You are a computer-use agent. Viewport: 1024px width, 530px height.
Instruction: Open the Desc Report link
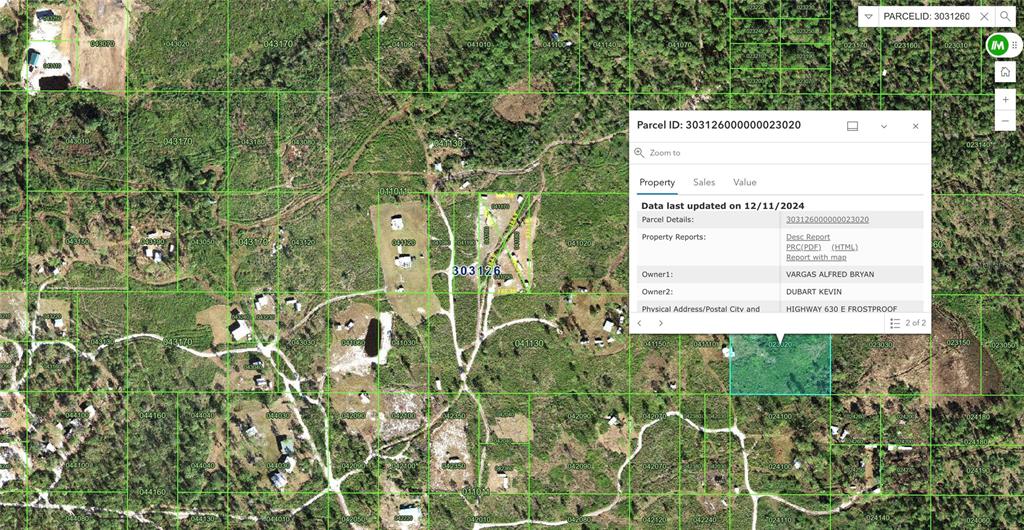pyautogui.click(x=807, y=237)
